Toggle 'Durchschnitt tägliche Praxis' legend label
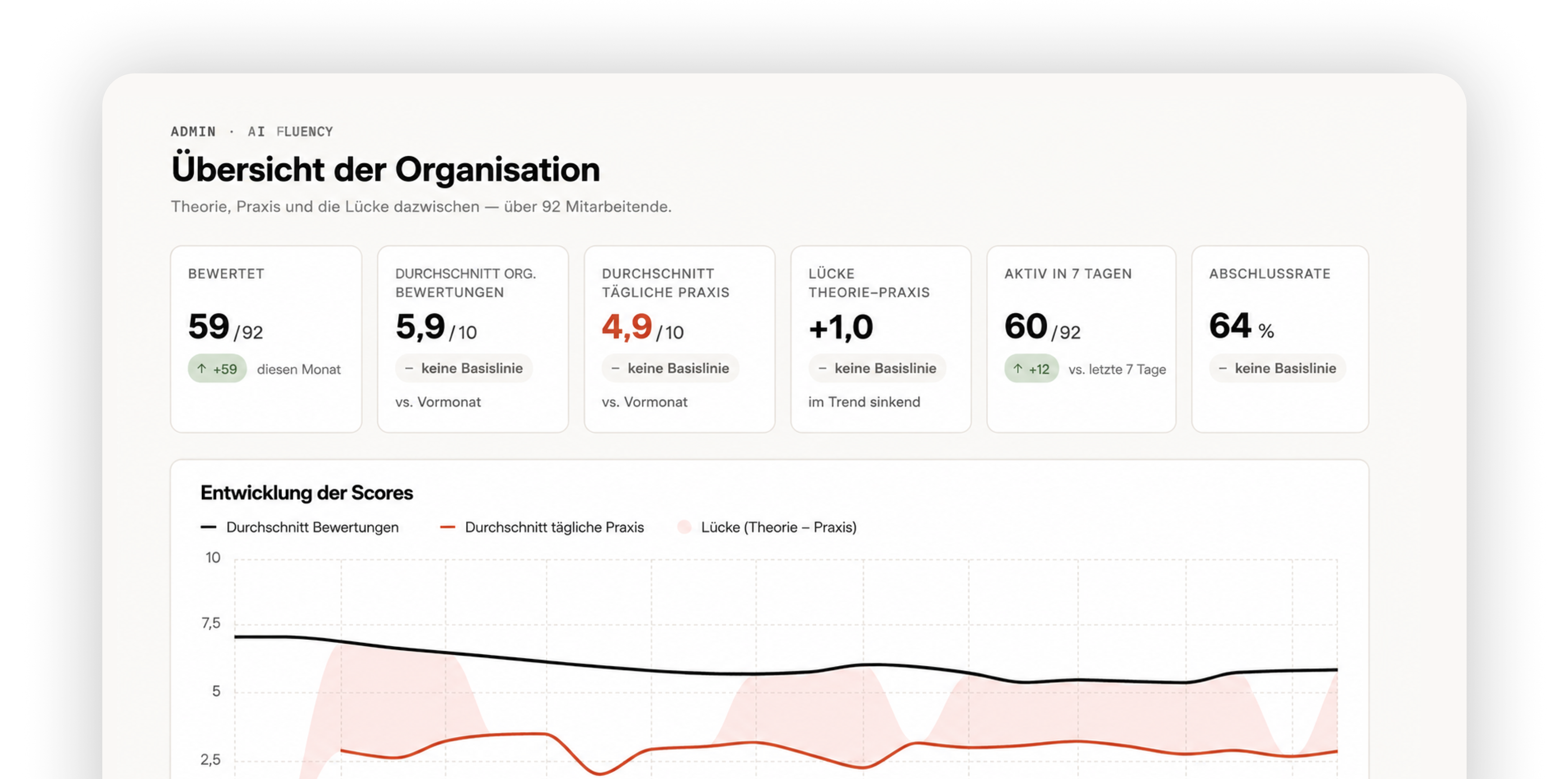 point(555,527)
